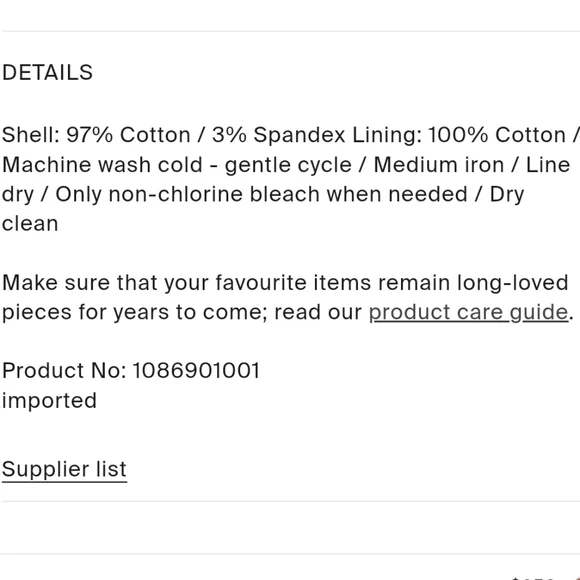The width and height of the screenshot is (580, 580).
Task: Click the 'long-loved' word
Action: click(x=513, y=283)
